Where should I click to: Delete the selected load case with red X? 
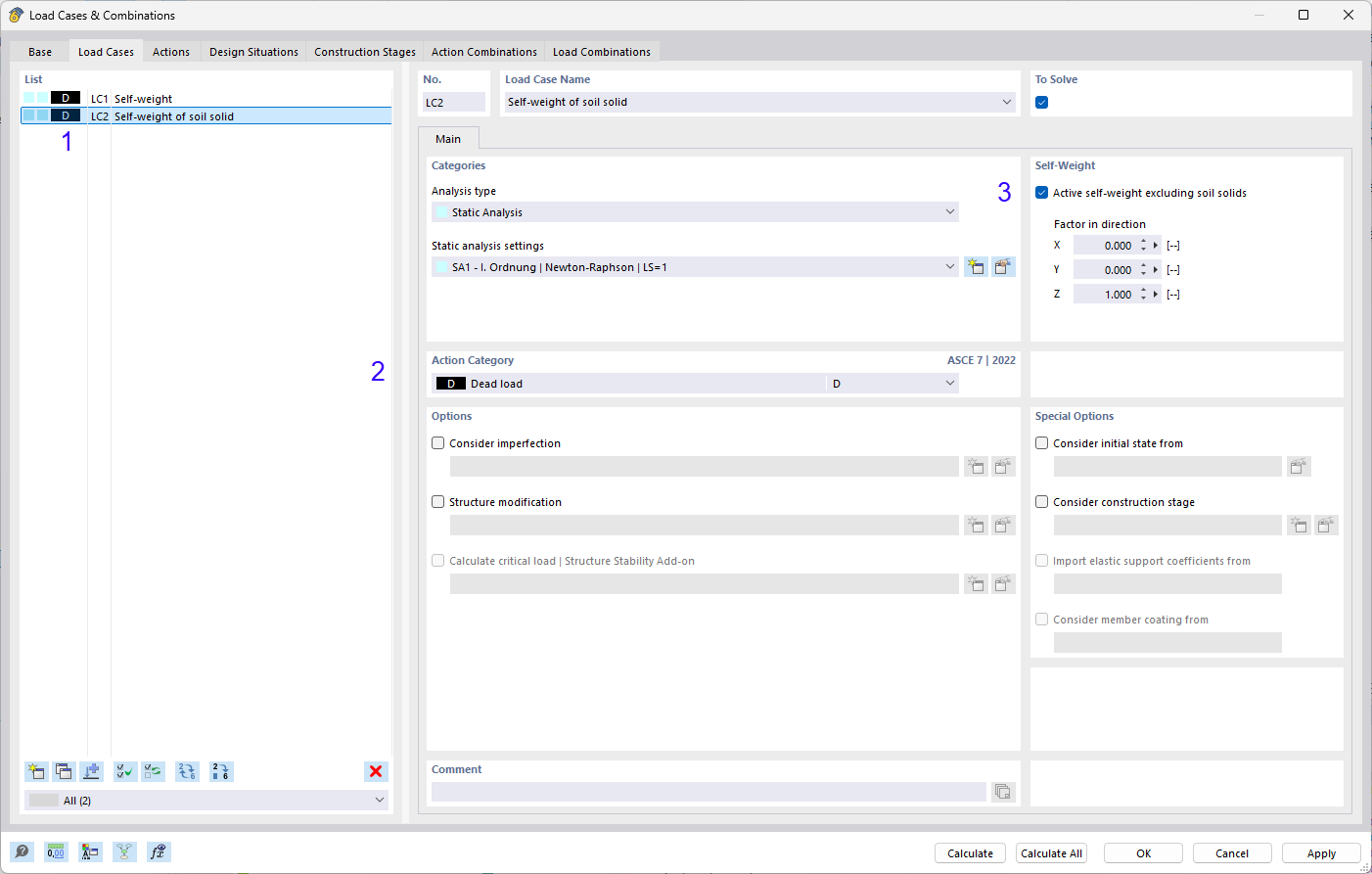tap(376, 771)
